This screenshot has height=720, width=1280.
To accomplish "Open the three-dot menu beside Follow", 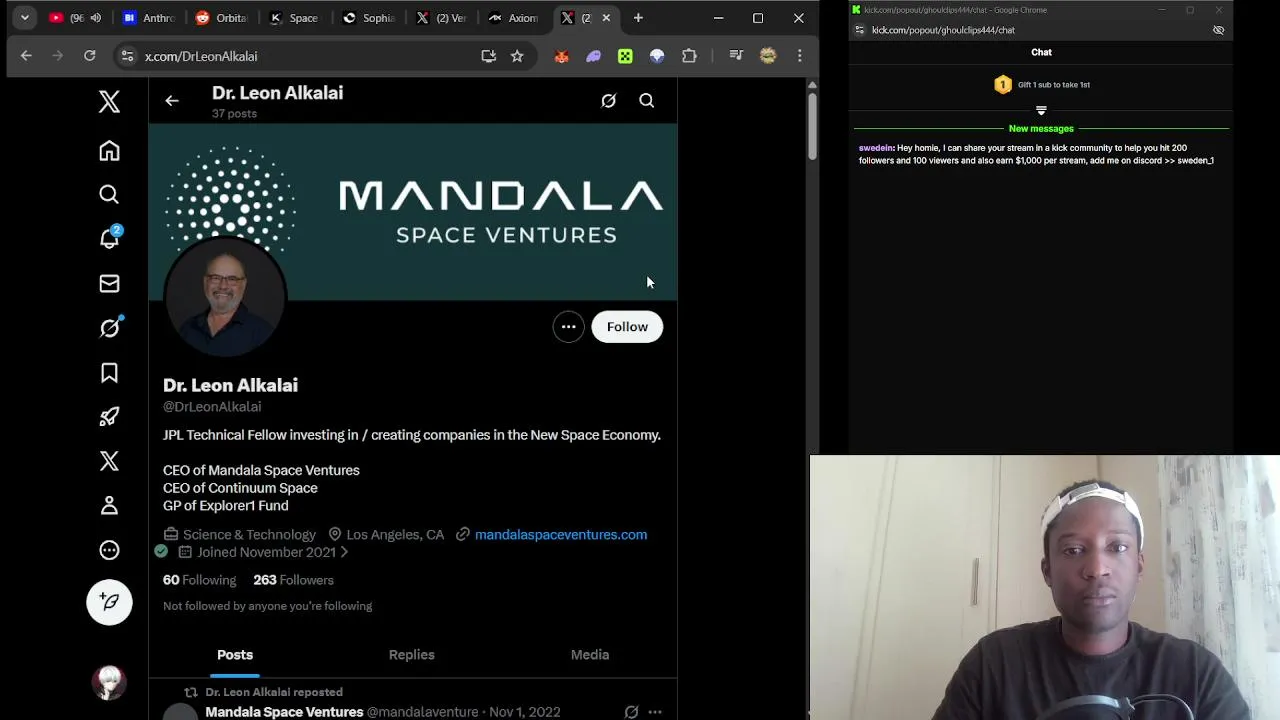I will [x=568, y=327].
